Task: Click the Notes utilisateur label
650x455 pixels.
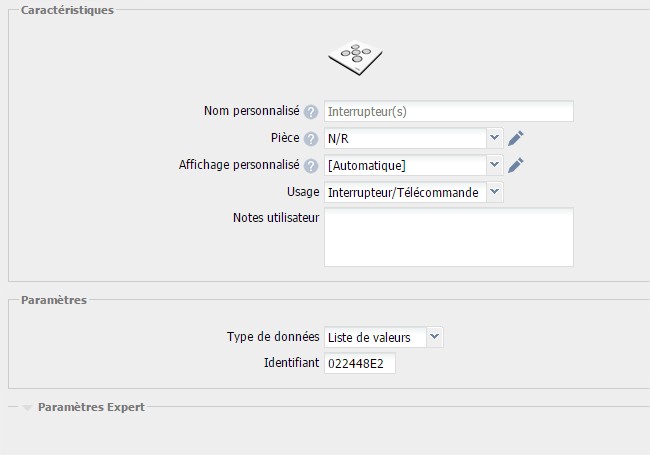Action: (275, 218)
